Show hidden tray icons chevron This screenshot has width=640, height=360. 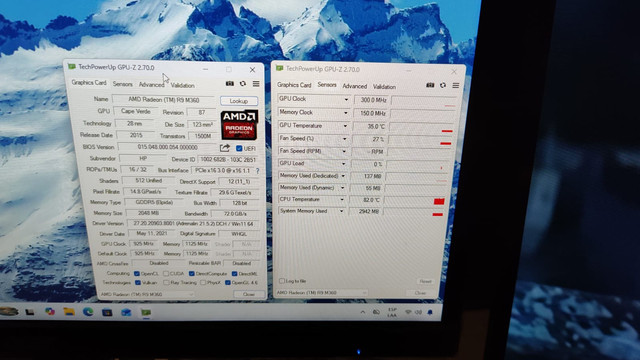click(x=362, y=312)
